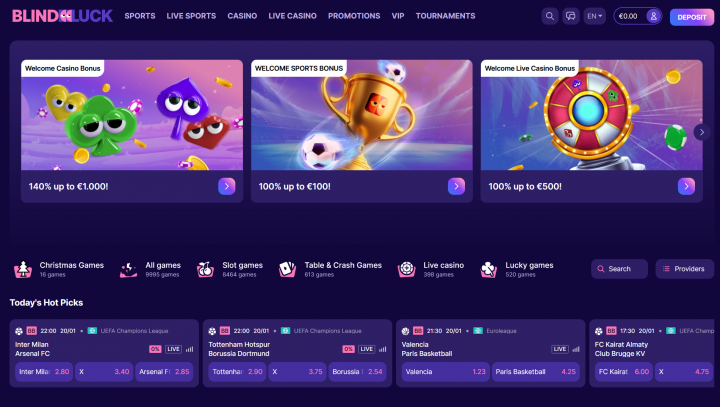
Task: Click the Deposit button
Action: 692,17
